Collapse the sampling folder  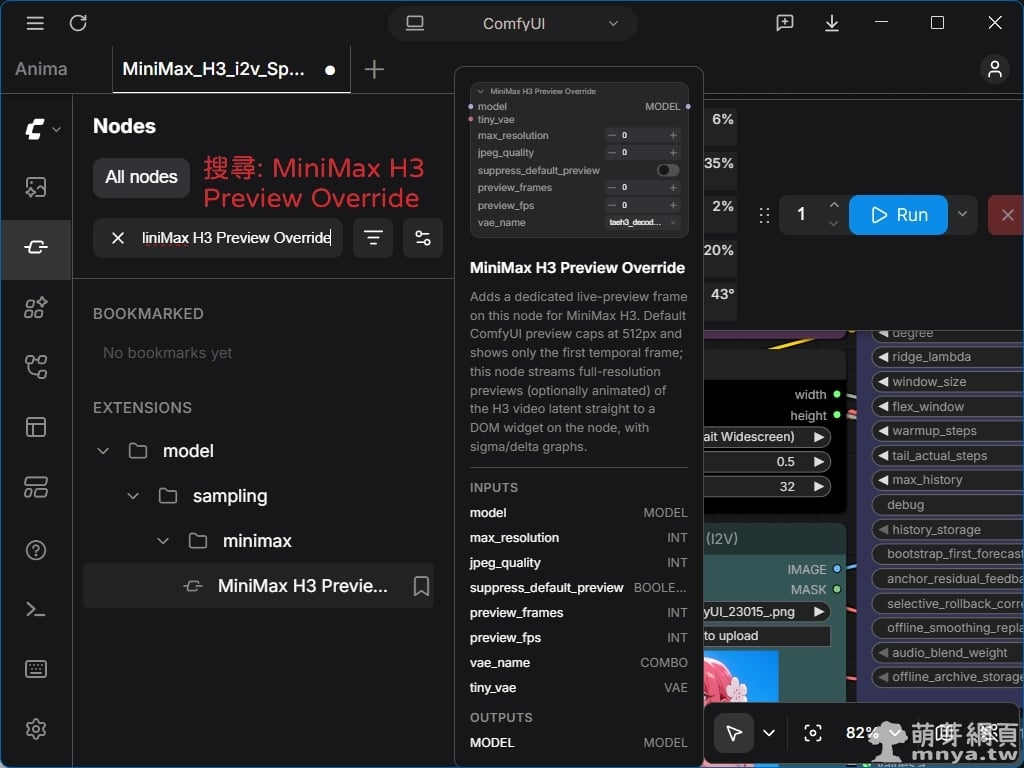point(133,496)
